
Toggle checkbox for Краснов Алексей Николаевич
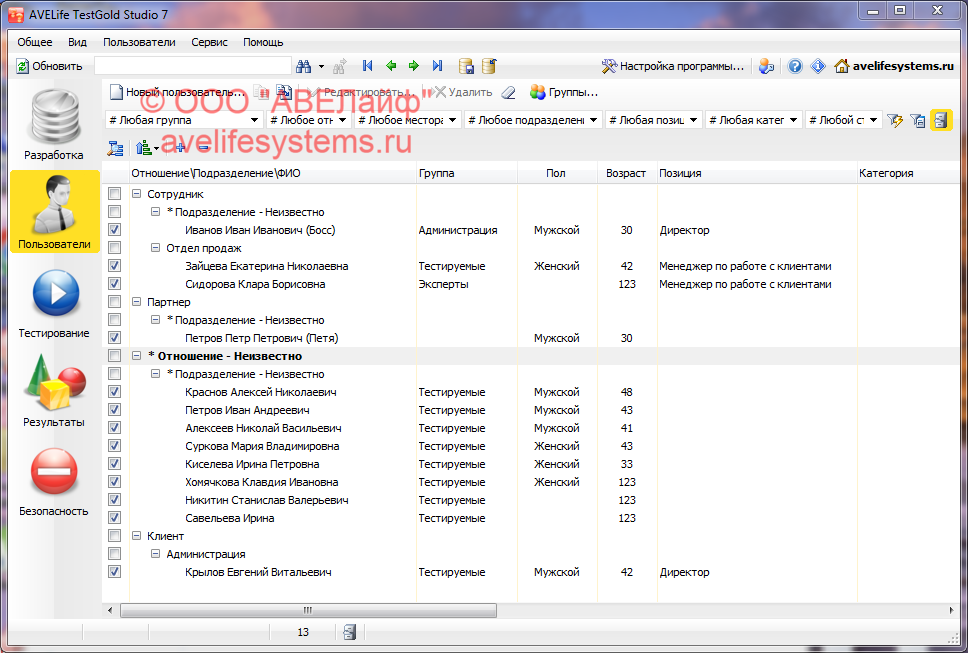(x=114, y=392)
